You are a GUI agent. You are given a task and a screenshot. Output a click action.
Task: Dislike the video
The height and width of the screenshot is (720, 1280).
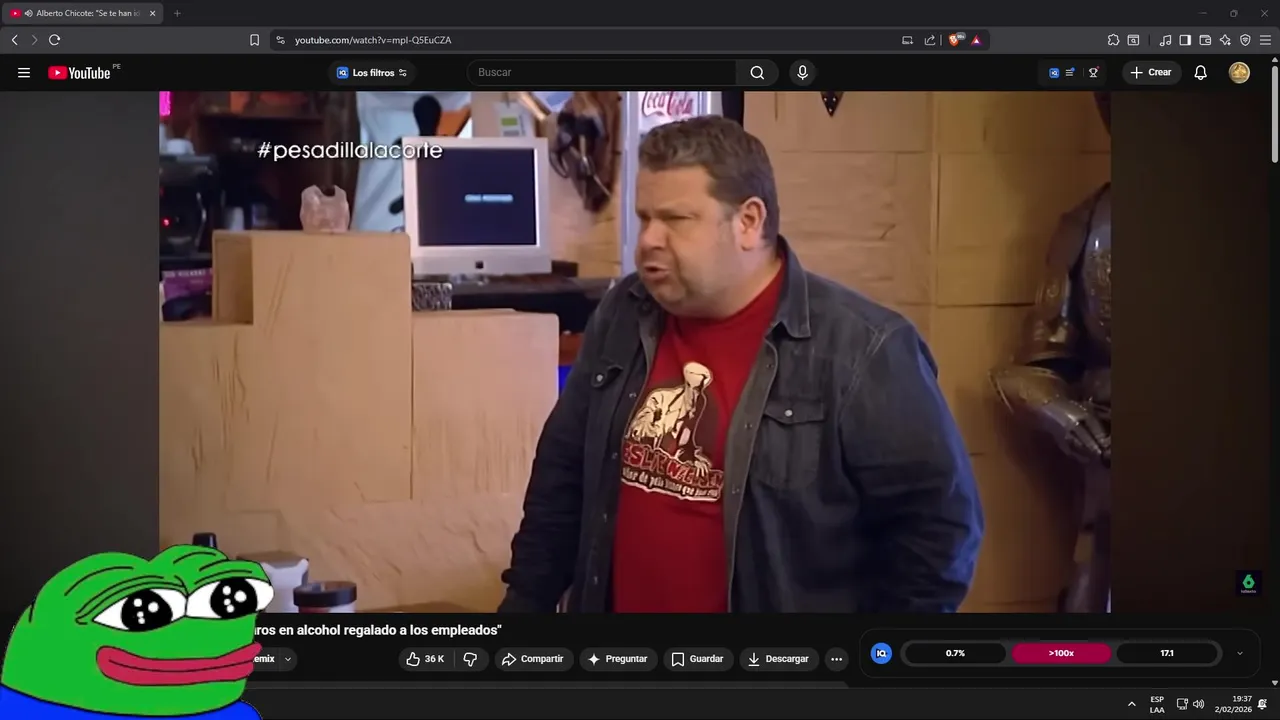pos(470,659)
